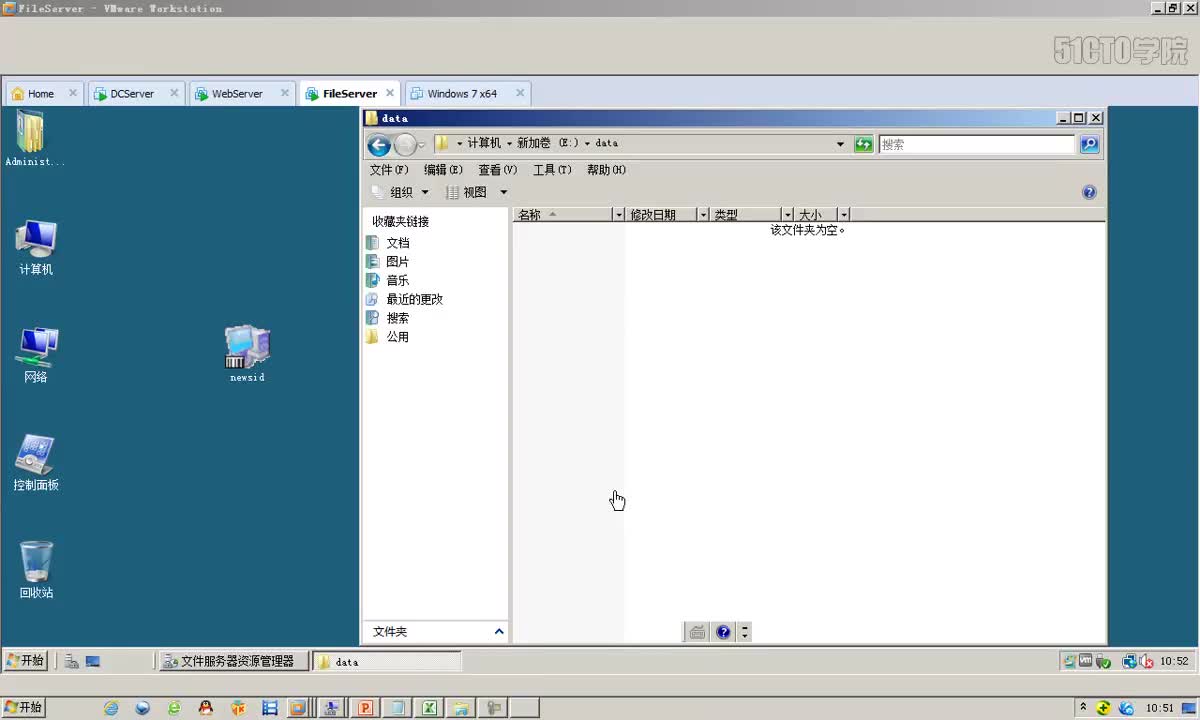Click inside the 搜索 search field

point(977,144)
